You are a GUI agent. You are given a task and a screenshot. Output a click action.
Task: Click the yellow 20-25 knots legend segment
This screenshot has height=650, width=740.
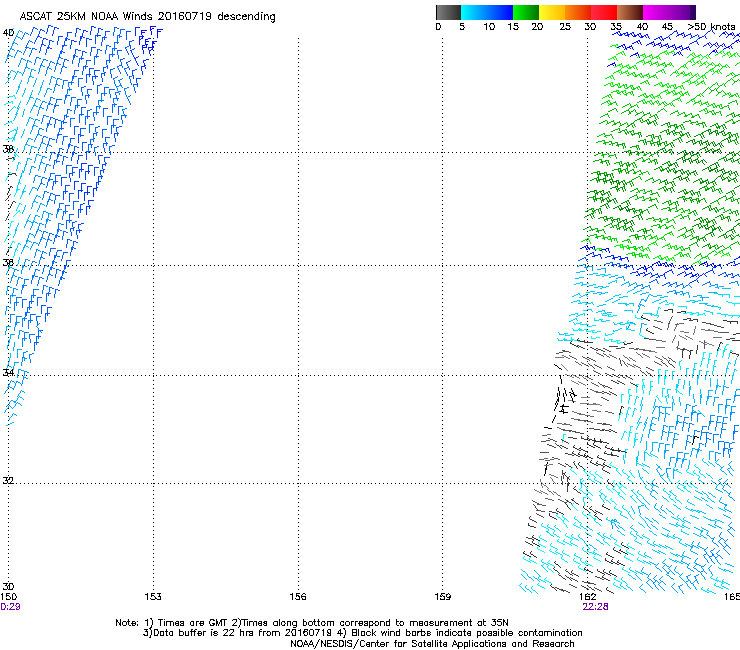[x=552, y=12]
